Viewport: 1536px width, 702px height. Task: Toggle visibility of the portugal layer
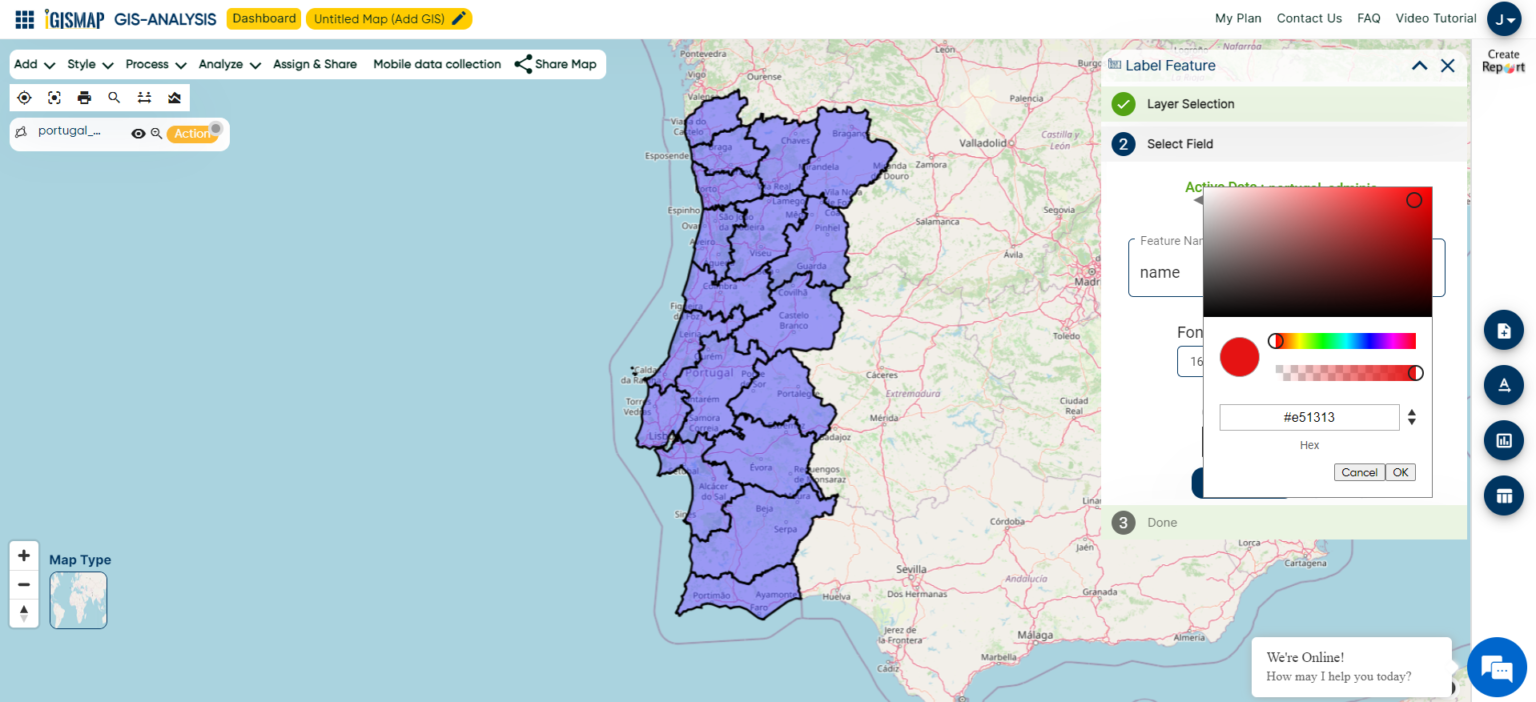[x=138, y=131]
